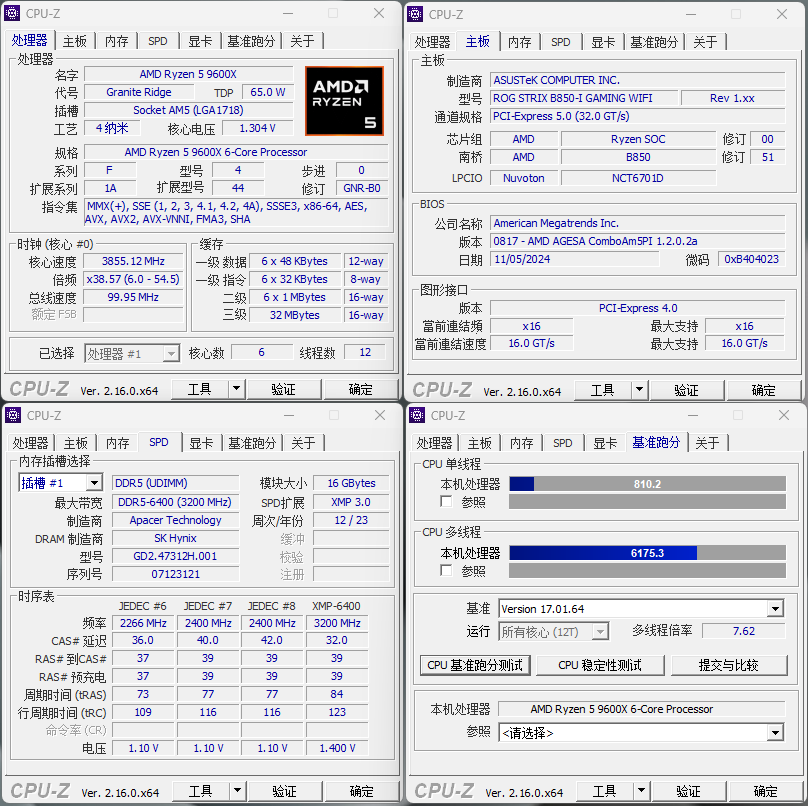Click motherboard model ROG STRIX B850-I GAMING WIFI
Image resolution: width=808 pixels, height=806 pixels.
point(583,98)
